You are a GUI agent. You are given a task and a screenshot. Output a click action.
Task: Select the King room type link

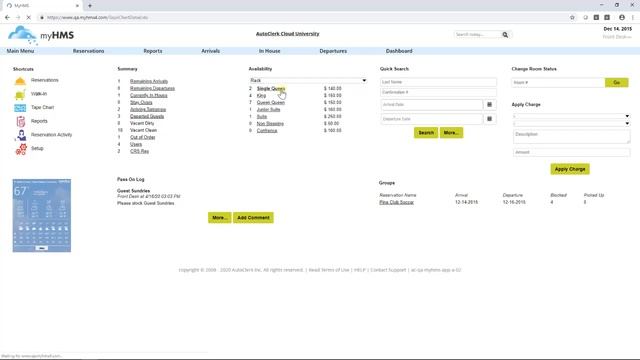pos(261,96)
